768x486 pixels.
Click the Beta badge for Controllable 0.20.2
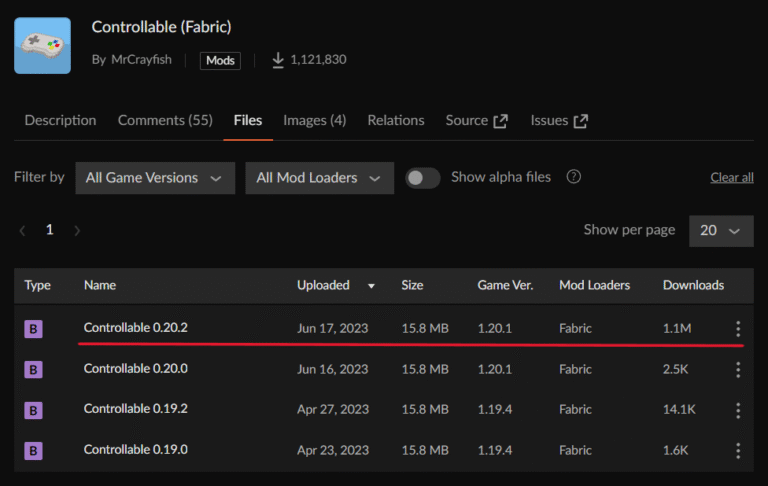click(x=33, y=329)
